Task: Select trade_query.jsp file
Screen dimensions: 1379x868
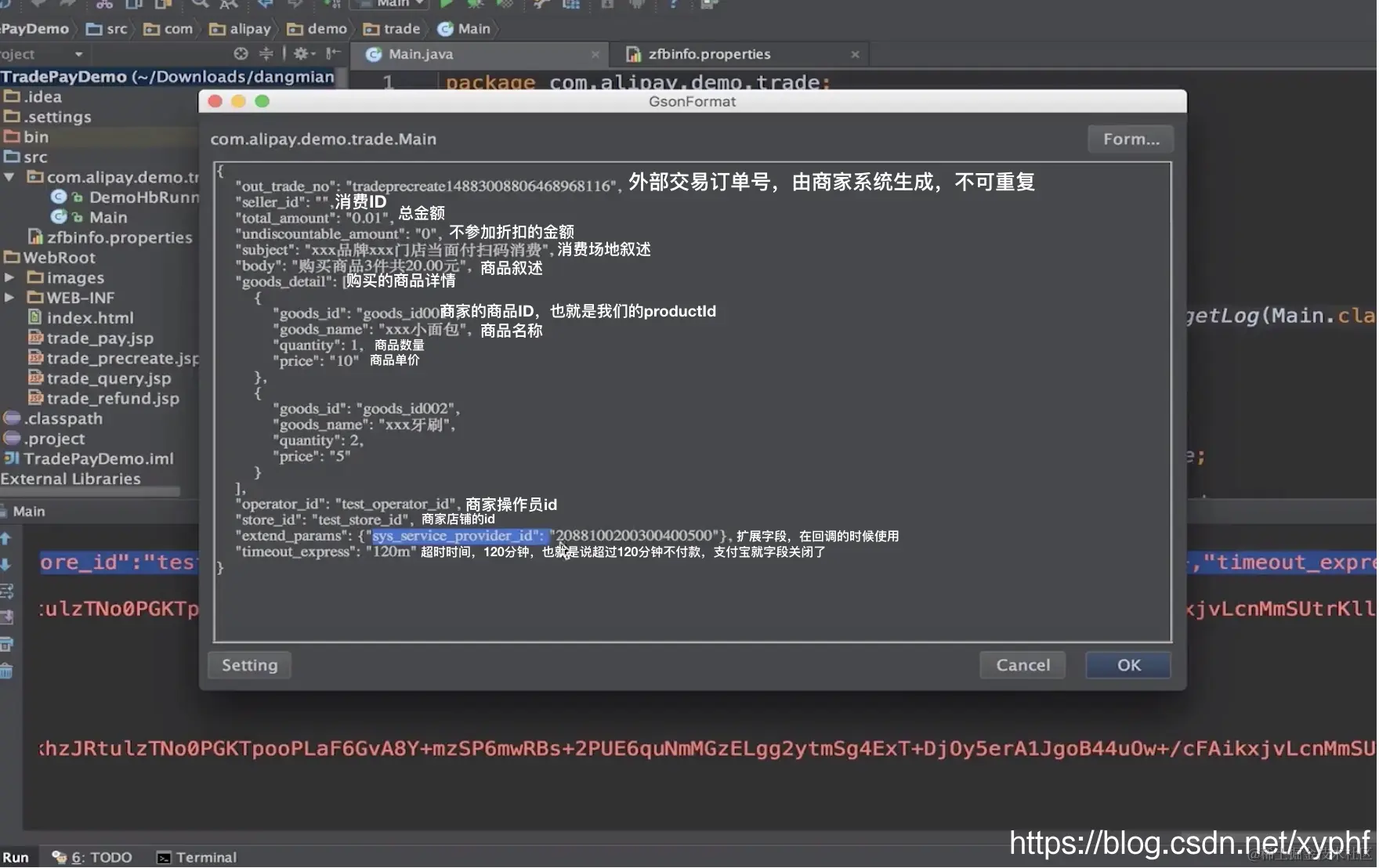Action: [100, 378]
